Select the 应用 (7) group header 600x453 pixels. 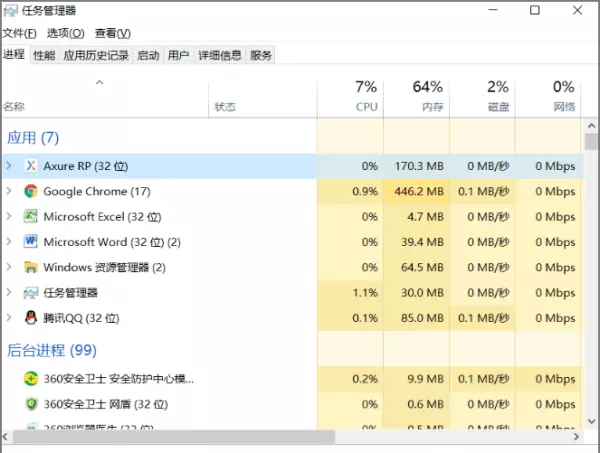click(x=33, y=138)
